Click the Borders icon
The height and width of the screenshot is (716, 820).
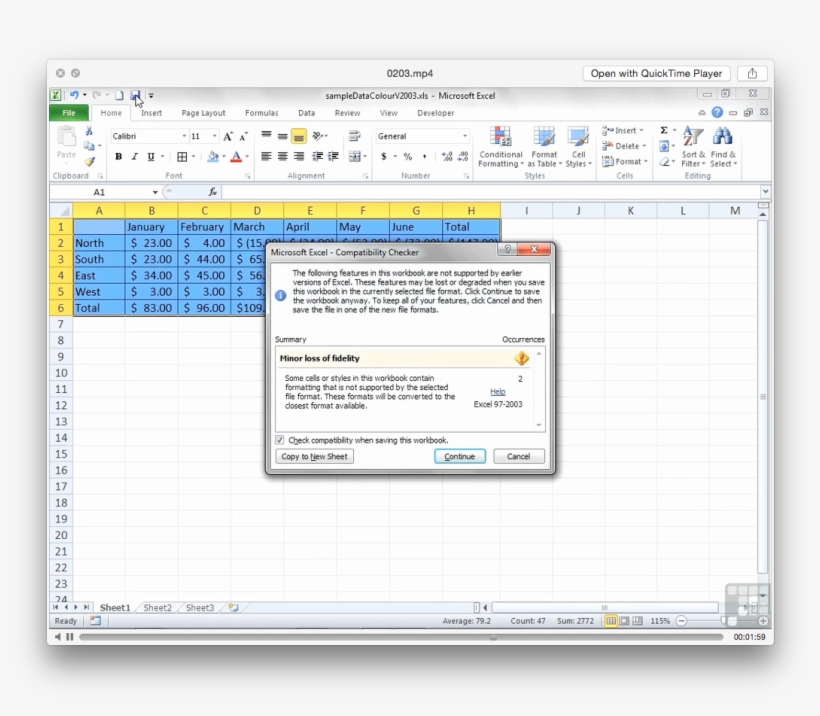tap(182, 156)
